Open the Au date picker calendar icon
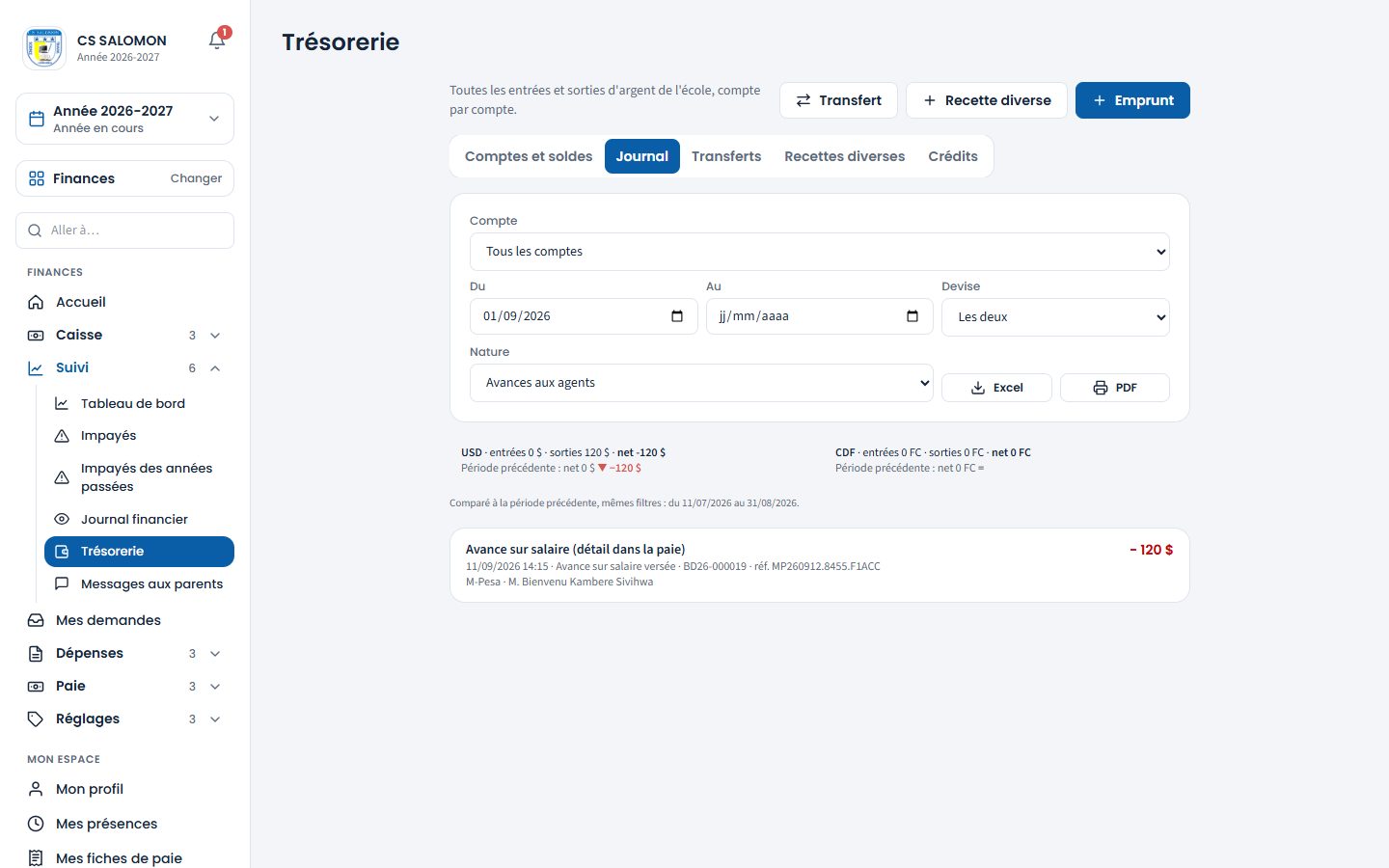Viewport: 1389px width, 868px height. point(912,316)
